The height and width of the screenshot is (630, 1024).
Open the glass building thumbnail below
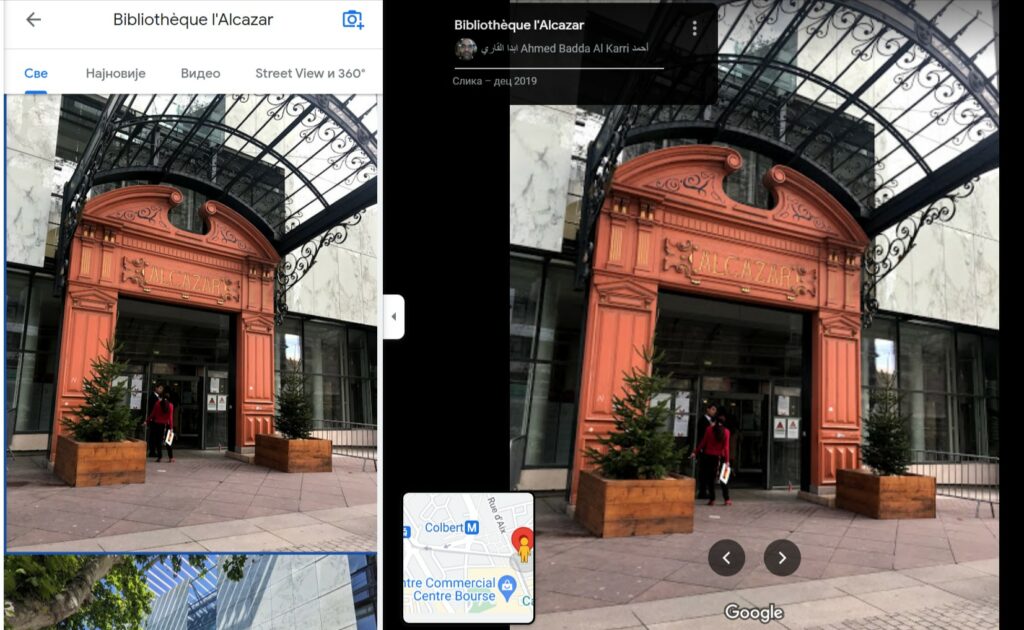click(x=191, y=592)
